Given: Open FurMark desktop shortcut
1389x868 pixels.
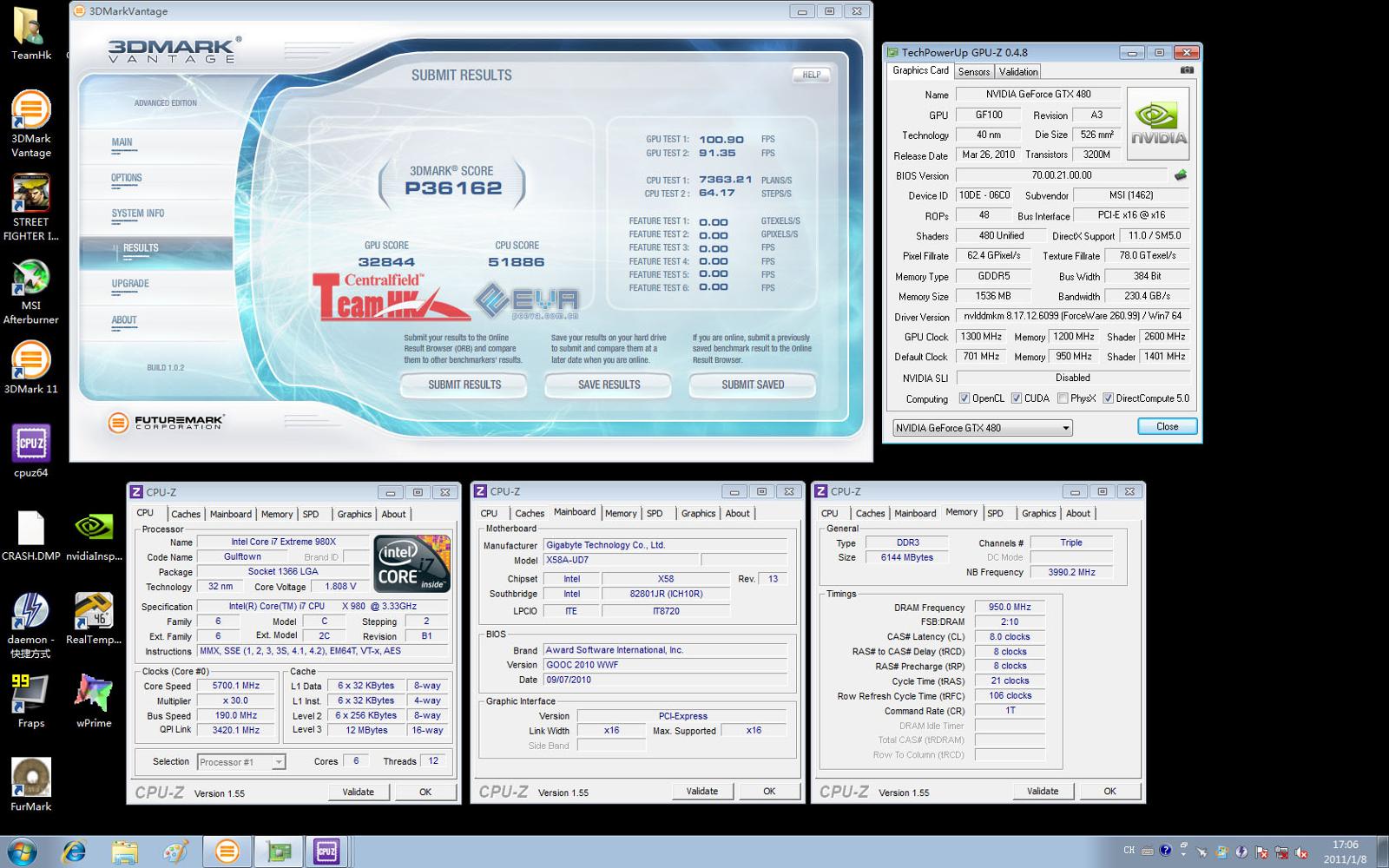Looking at the screenshot, I should [x=31, y=784].
